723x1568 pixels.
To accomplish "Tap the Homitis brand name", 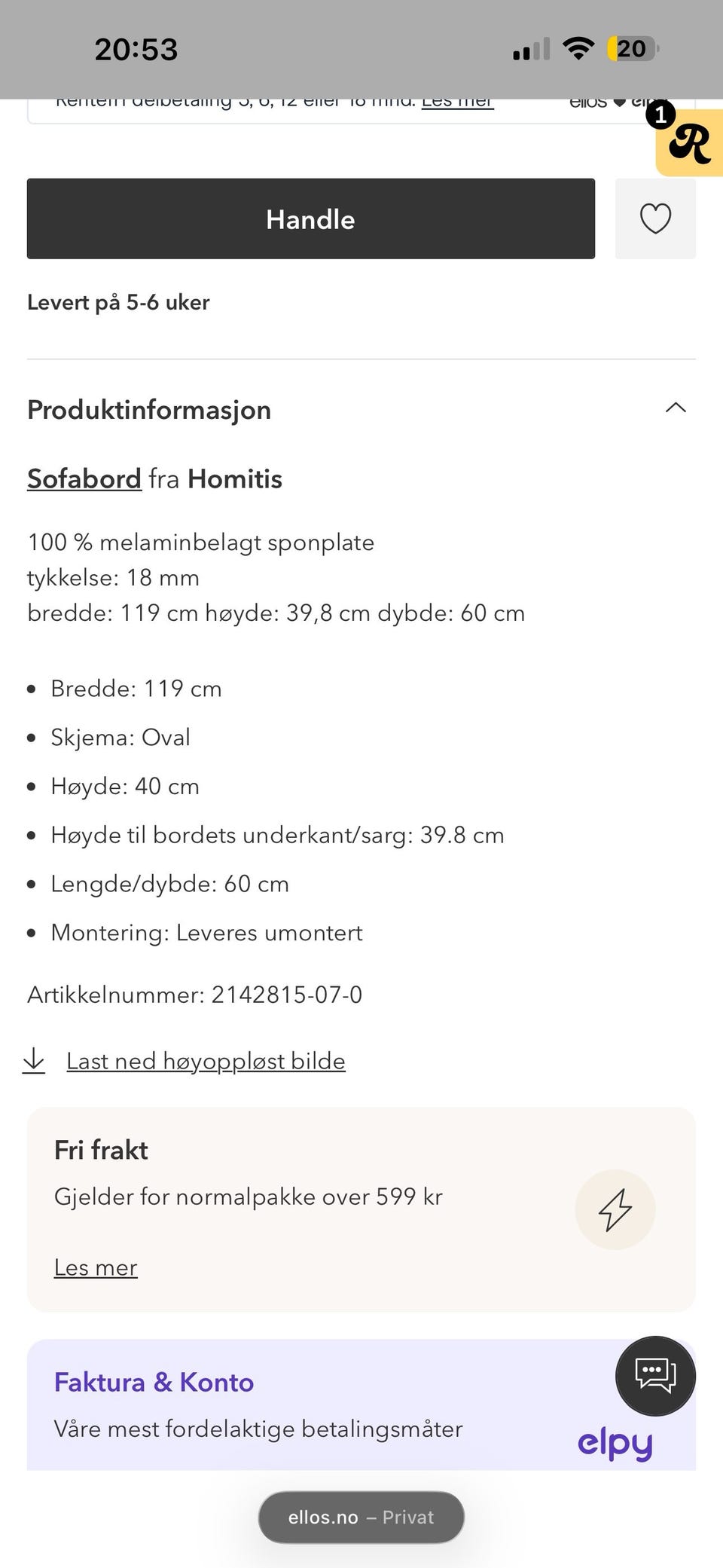I will click(235, 479).
